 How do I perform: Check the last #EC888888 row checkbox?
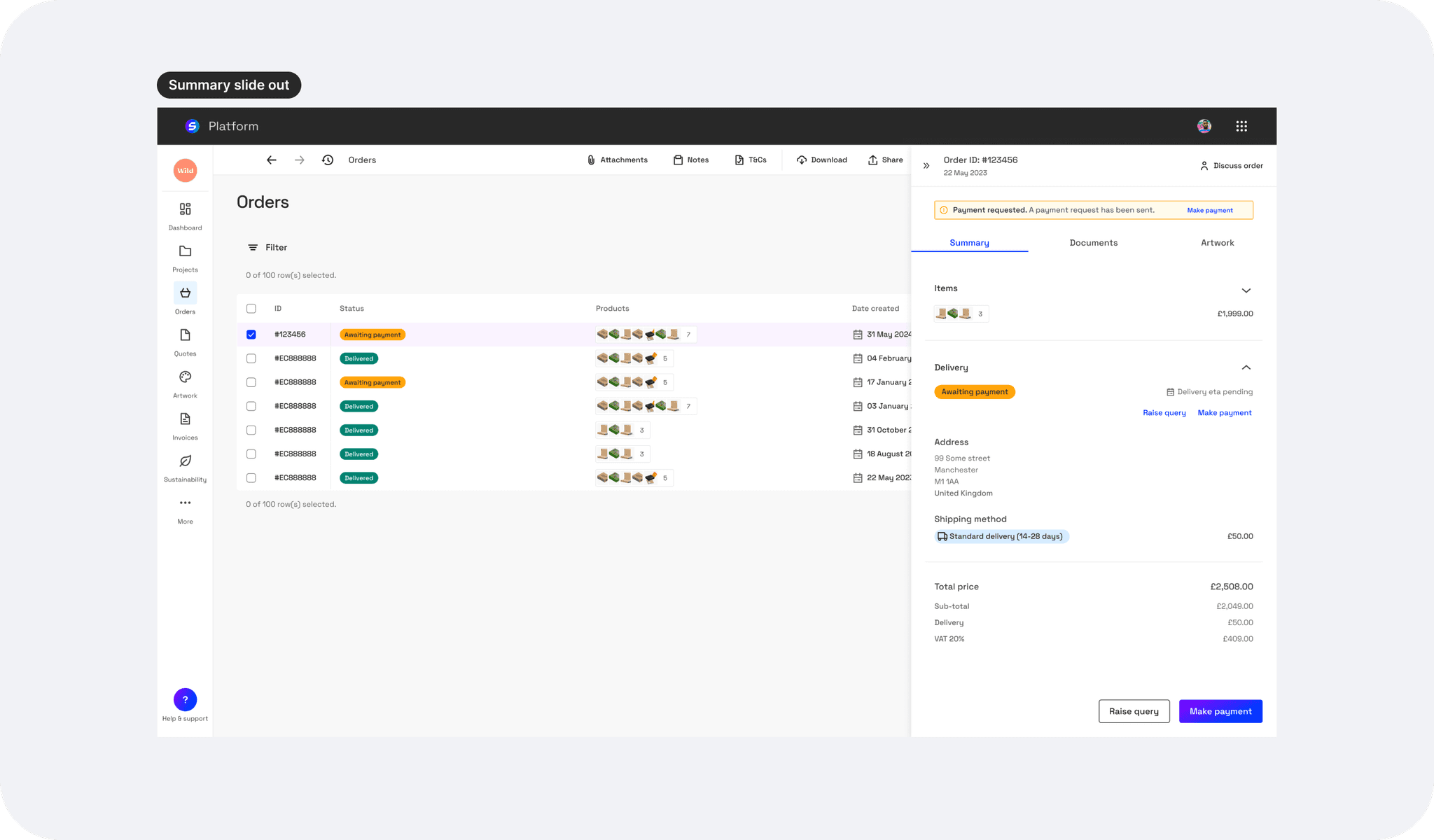tap(251, 478)
